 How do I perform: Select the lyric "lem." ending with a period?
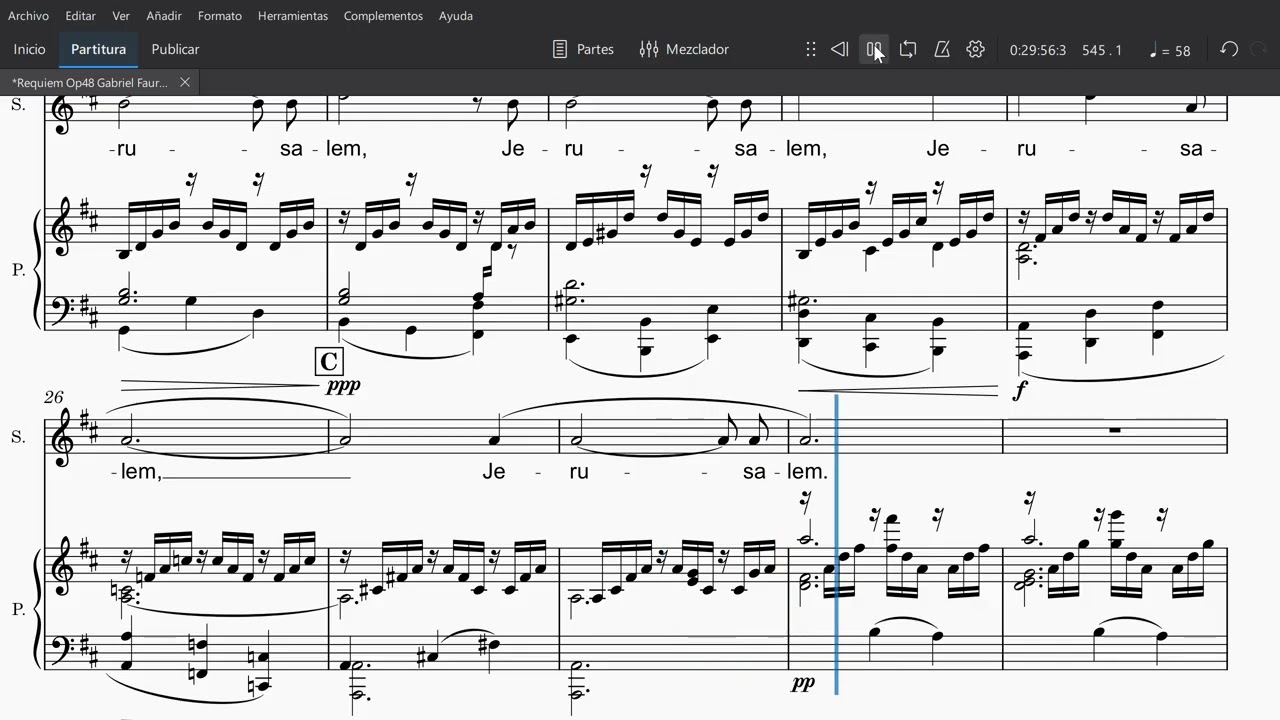tap(808, 471)
